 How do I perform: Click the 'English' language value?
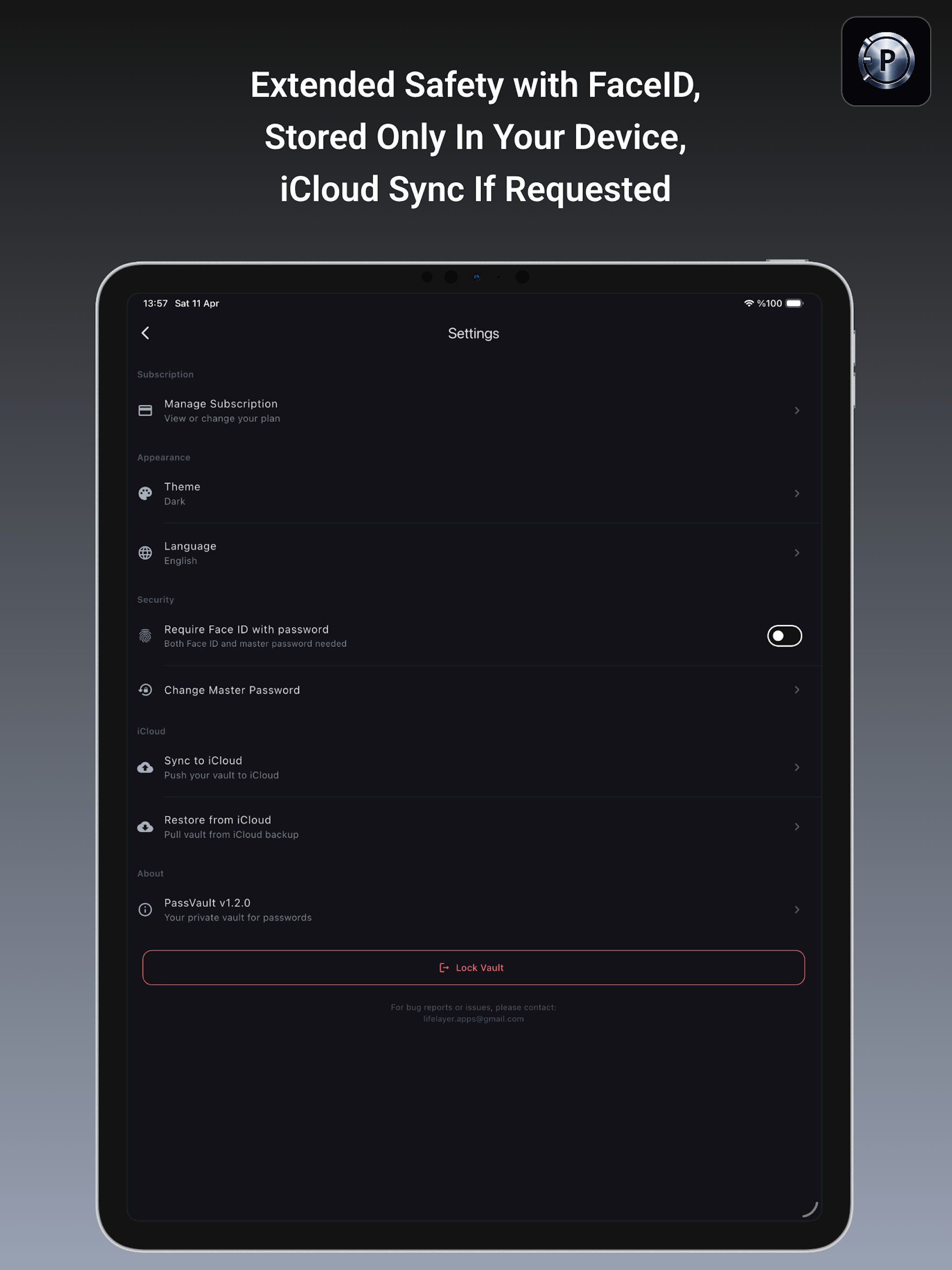pos(180,561)
